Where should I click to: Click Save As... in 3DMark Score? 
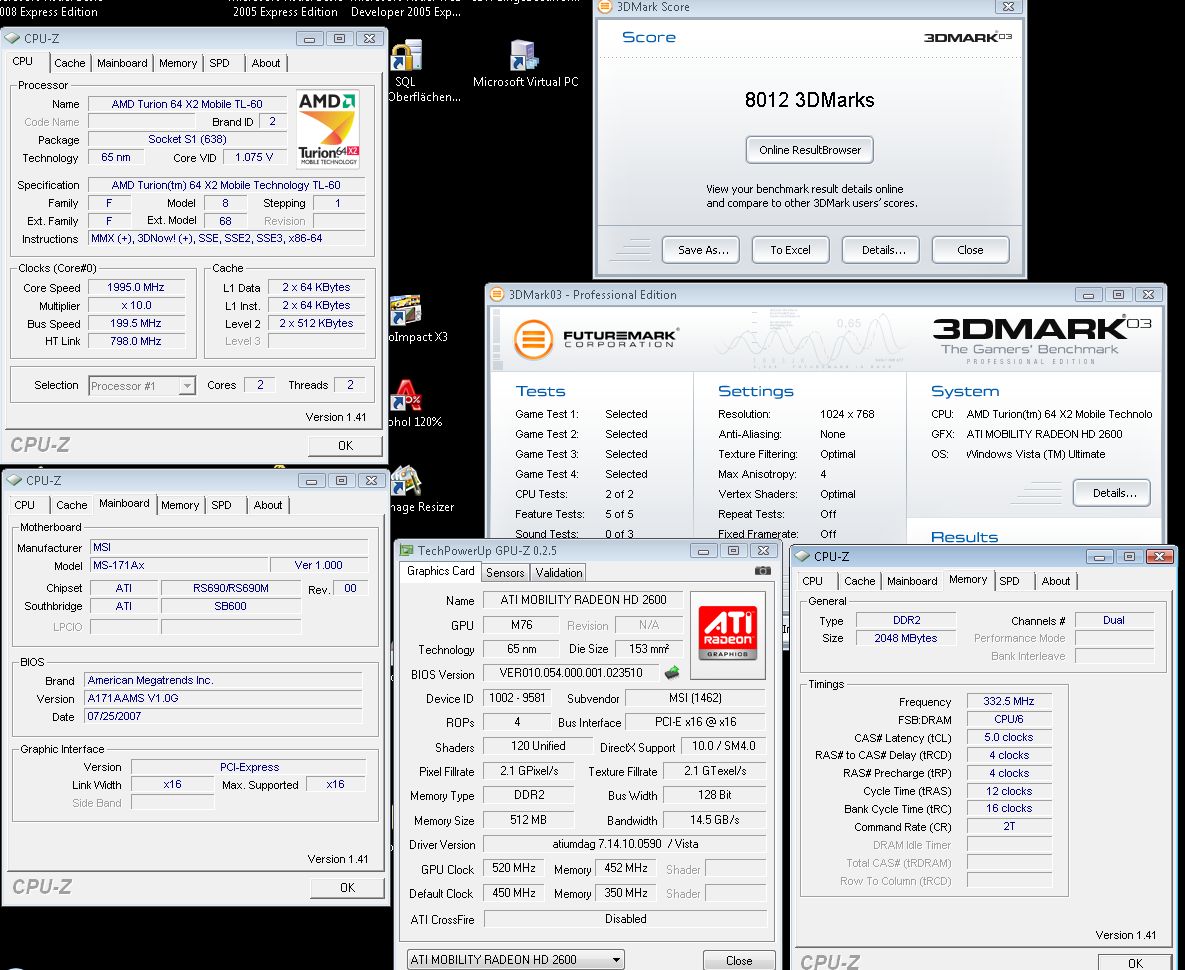click(x=702, y=250)
